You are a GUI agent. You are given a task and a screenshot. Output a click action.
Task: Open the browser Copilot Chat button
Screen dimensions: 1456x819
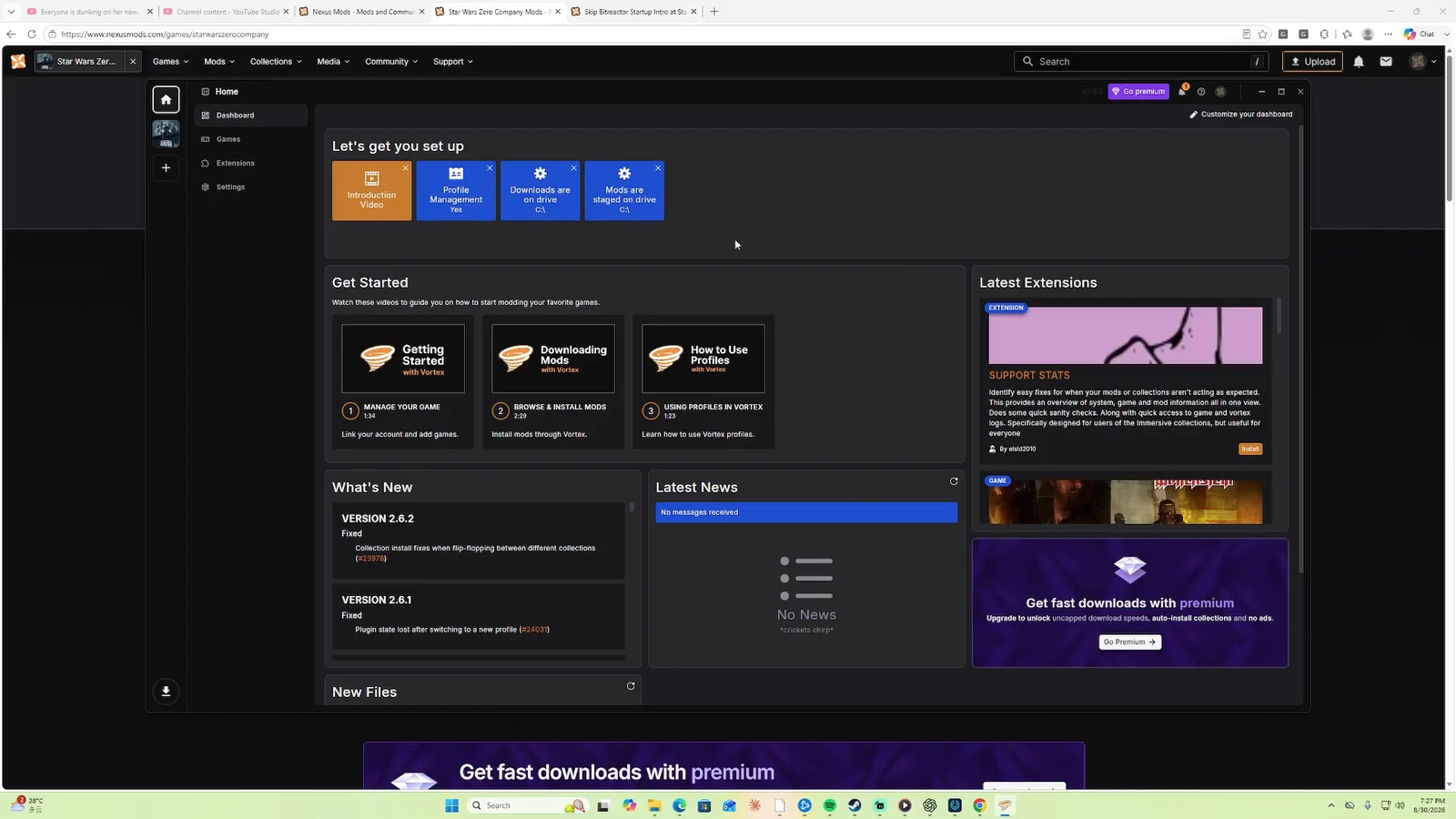1420,35
